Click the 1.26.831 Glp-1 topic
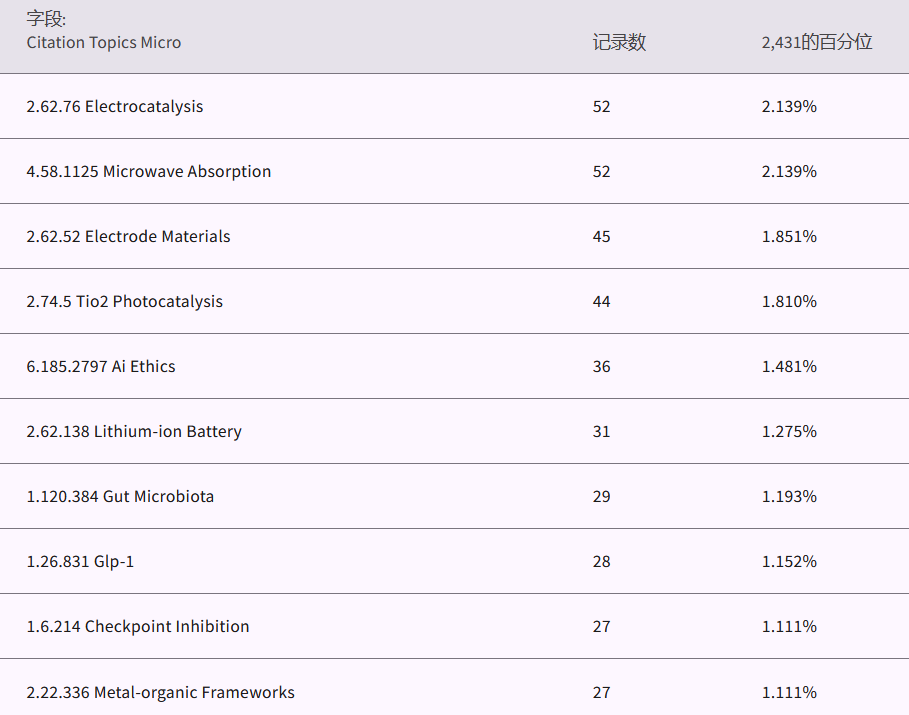The width and height of the screenshot is (909, 715). click(x=80, y=561)
